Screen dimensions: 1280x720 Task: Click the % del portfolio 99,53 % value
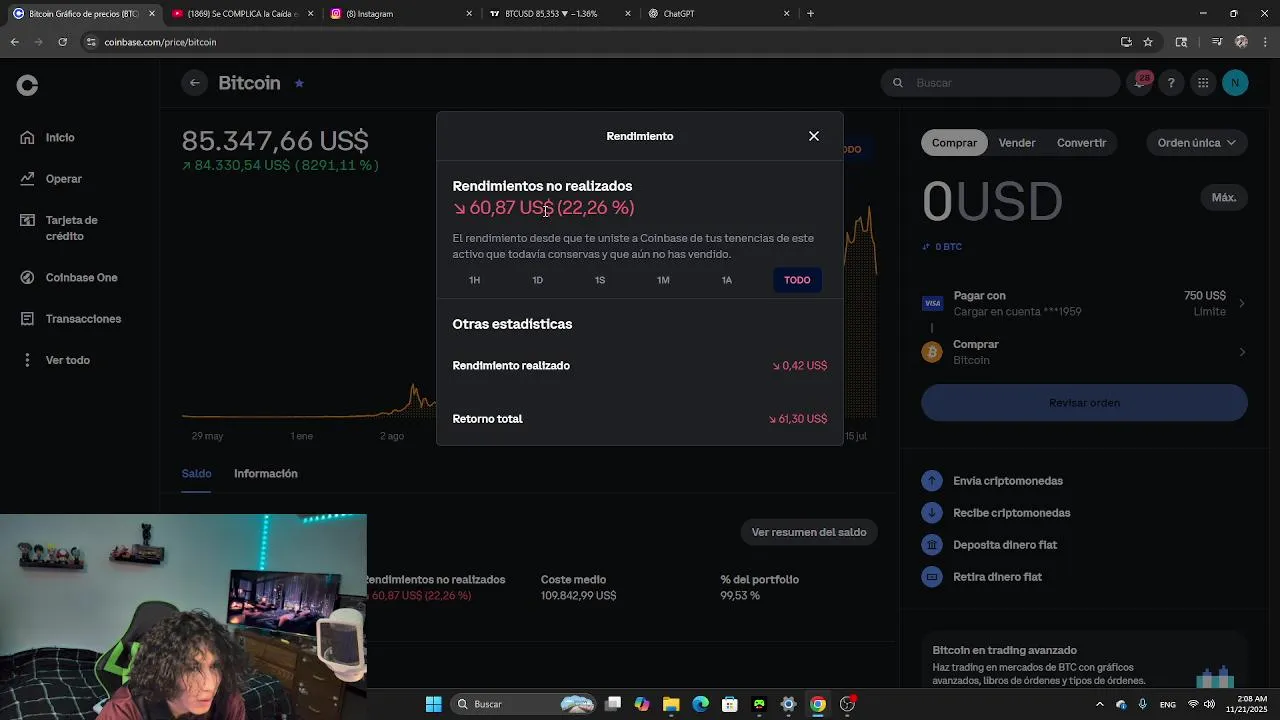pyautogui.click(x=740, y=596)
